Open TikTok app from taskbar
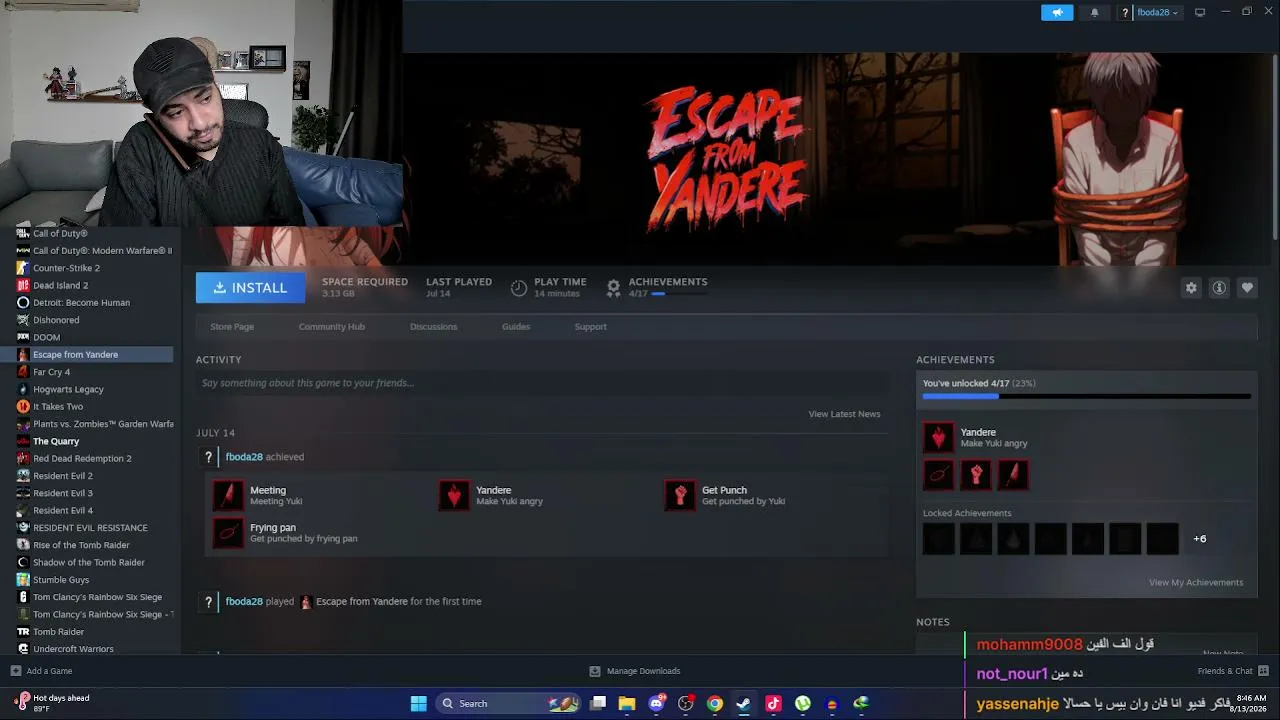 click(x=773, y=703)
